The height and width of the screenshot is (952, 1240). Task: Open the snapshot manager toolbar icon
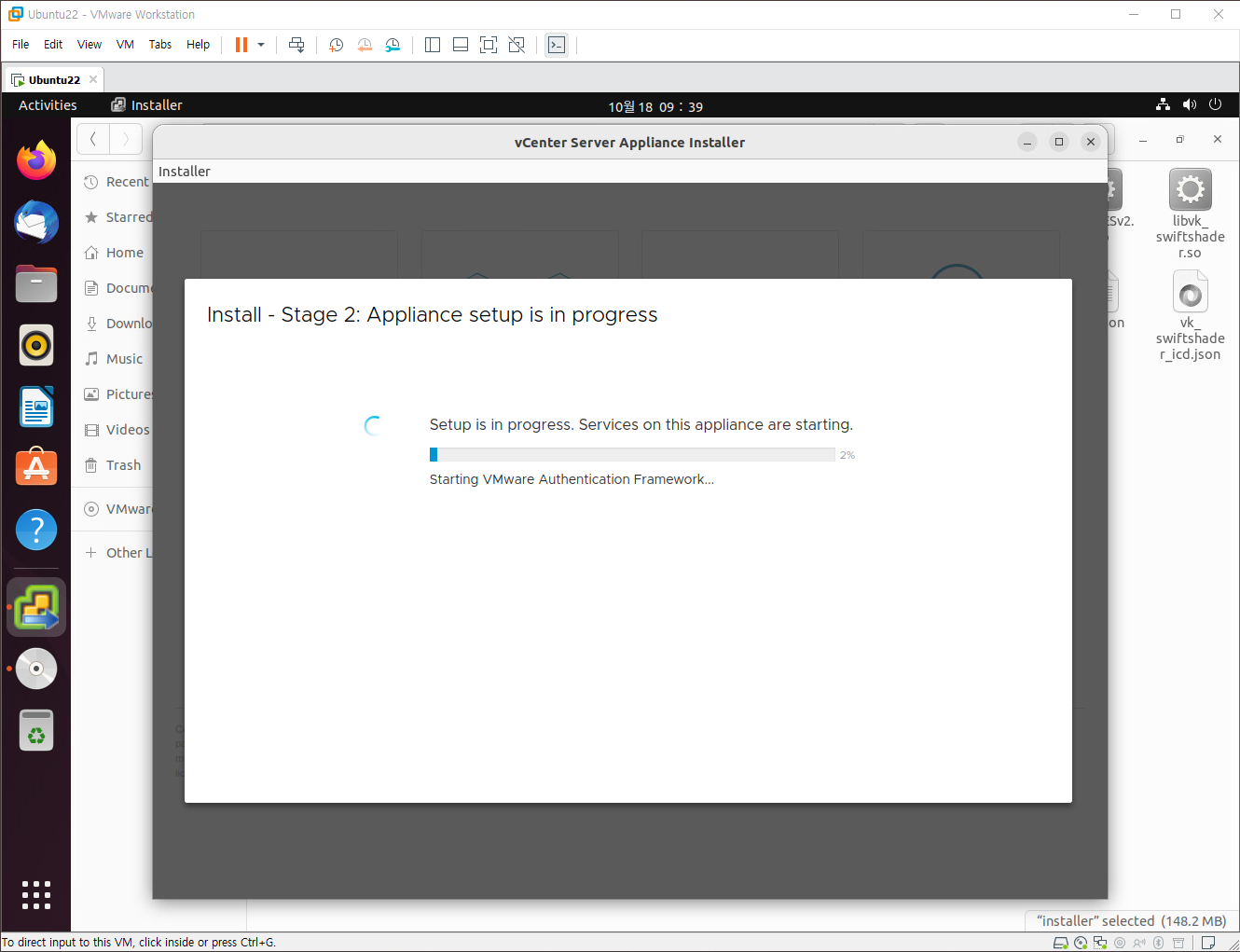click(393, 45)
